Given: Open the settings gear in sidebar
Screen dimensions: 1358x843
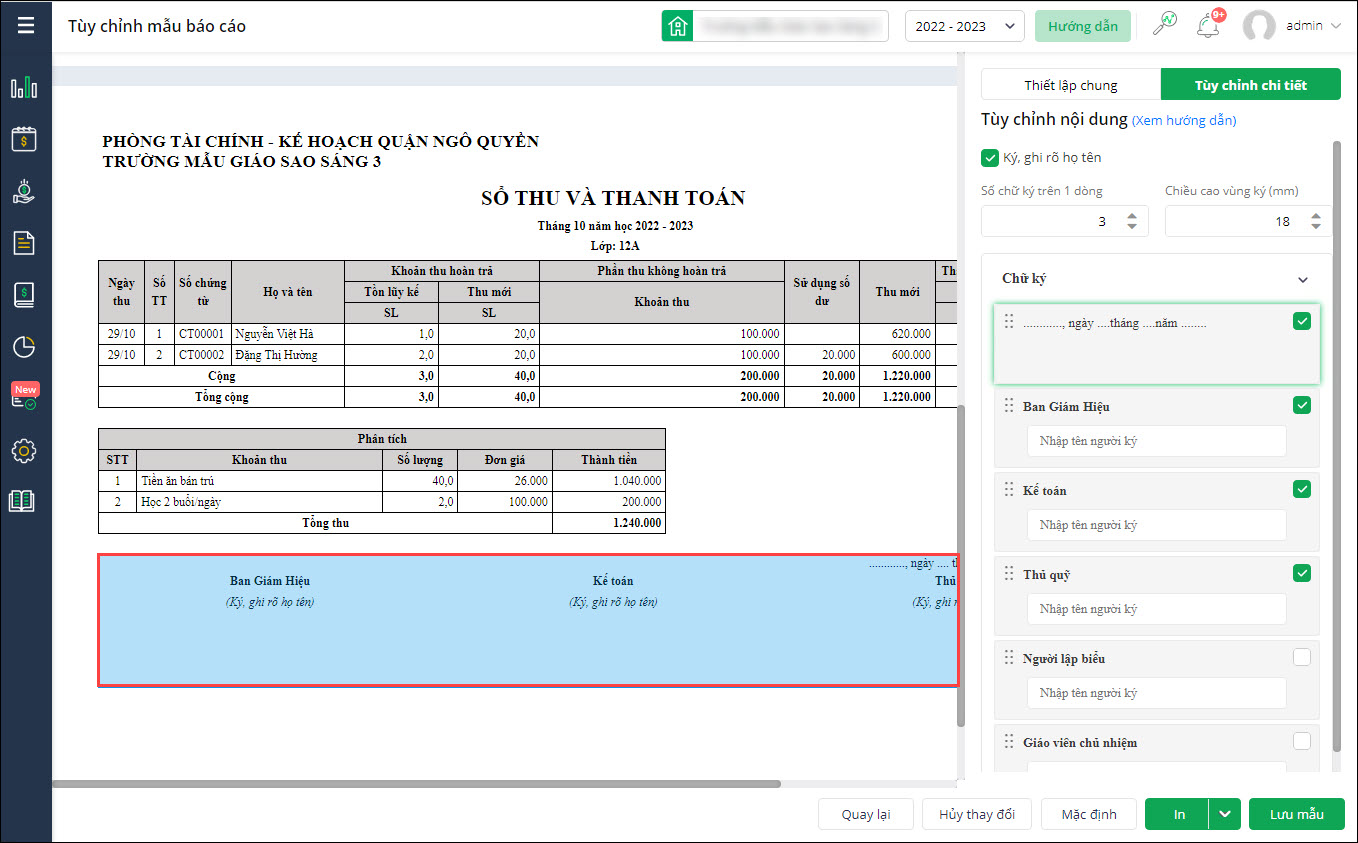Looking at the screenshot, I should click(24, 451).
